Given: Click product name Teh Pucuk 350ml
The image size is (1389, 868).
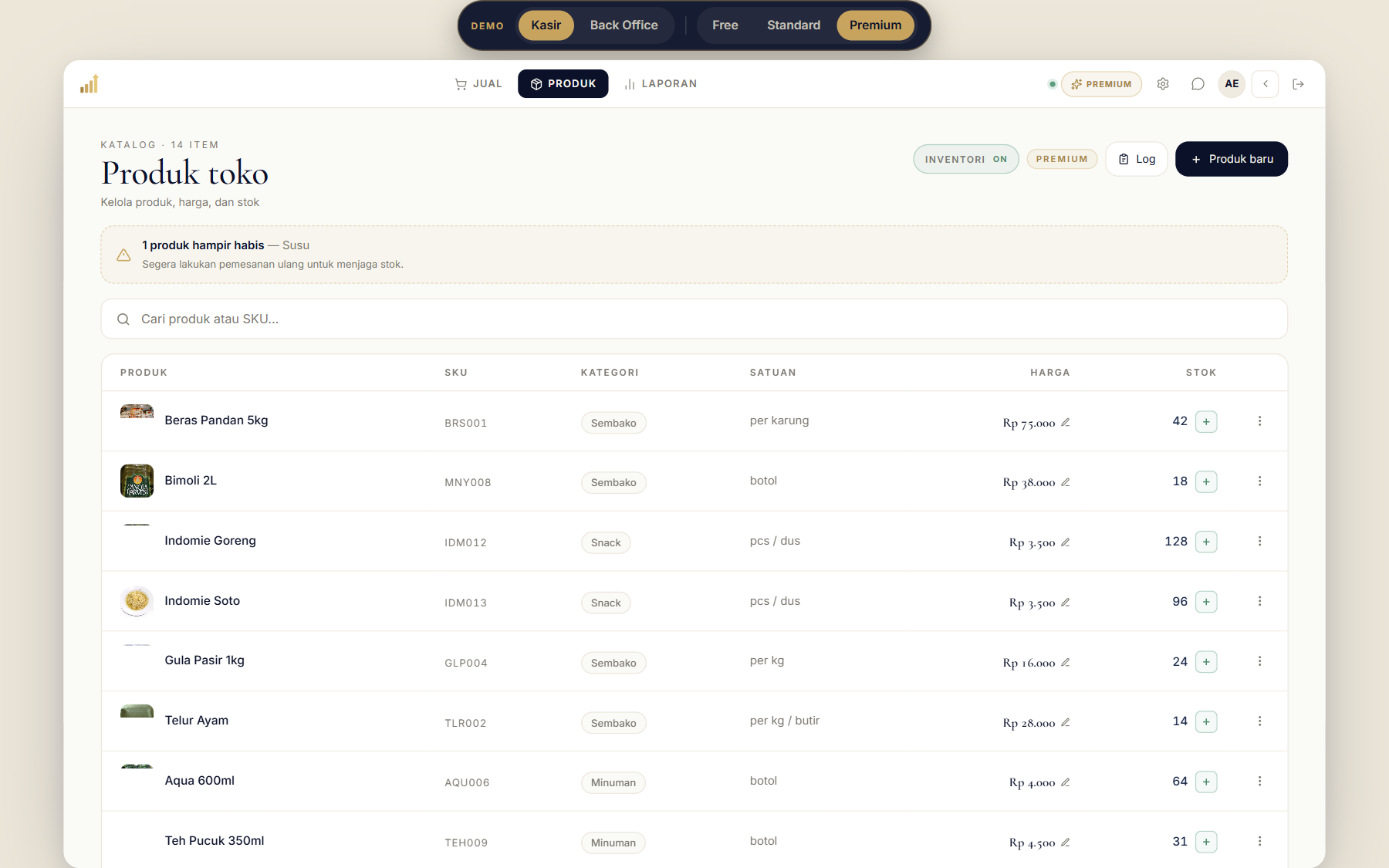Looking at the screenshot, I should [x=215, y=841].
